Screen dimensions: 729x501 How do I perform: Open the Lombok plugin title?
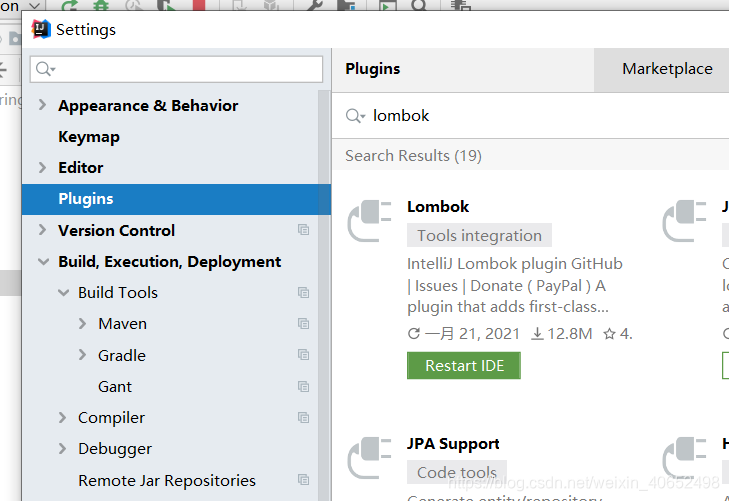coord(438,206)
